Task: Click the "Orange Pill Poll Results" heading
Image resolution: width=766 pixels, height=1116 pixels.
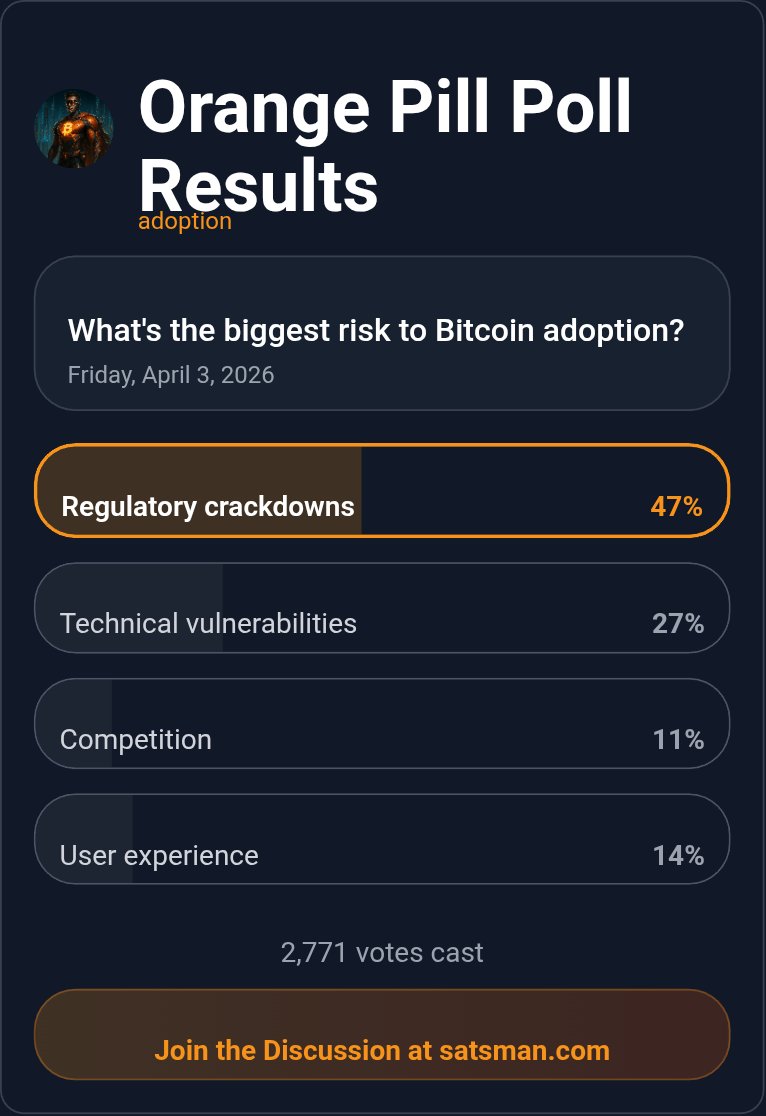Action: coord(385,146)
